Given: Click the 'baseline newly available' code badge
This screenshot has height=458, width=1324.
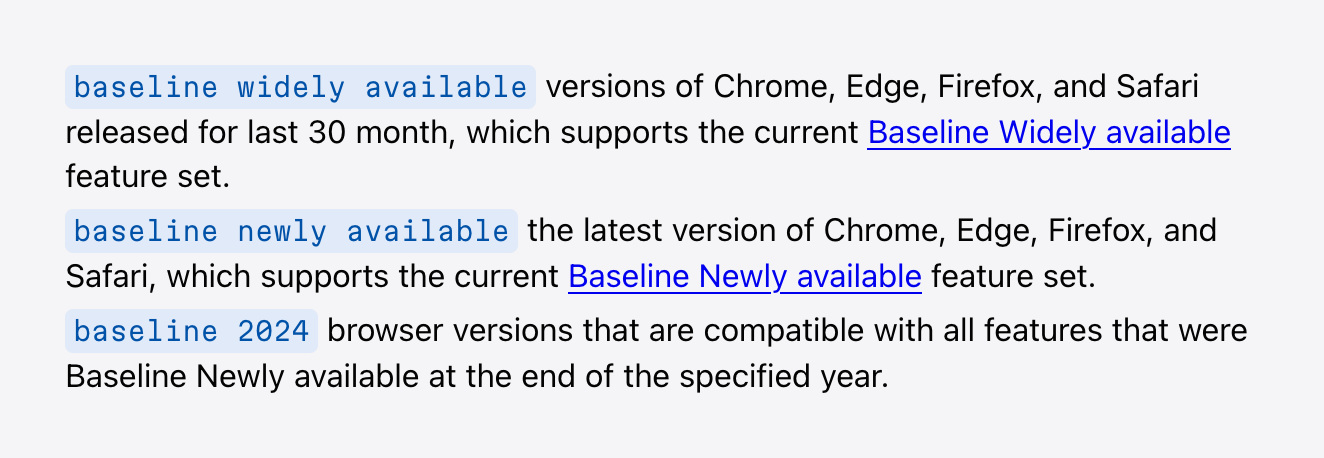Looking at the screenshot, I should point(292,231).
